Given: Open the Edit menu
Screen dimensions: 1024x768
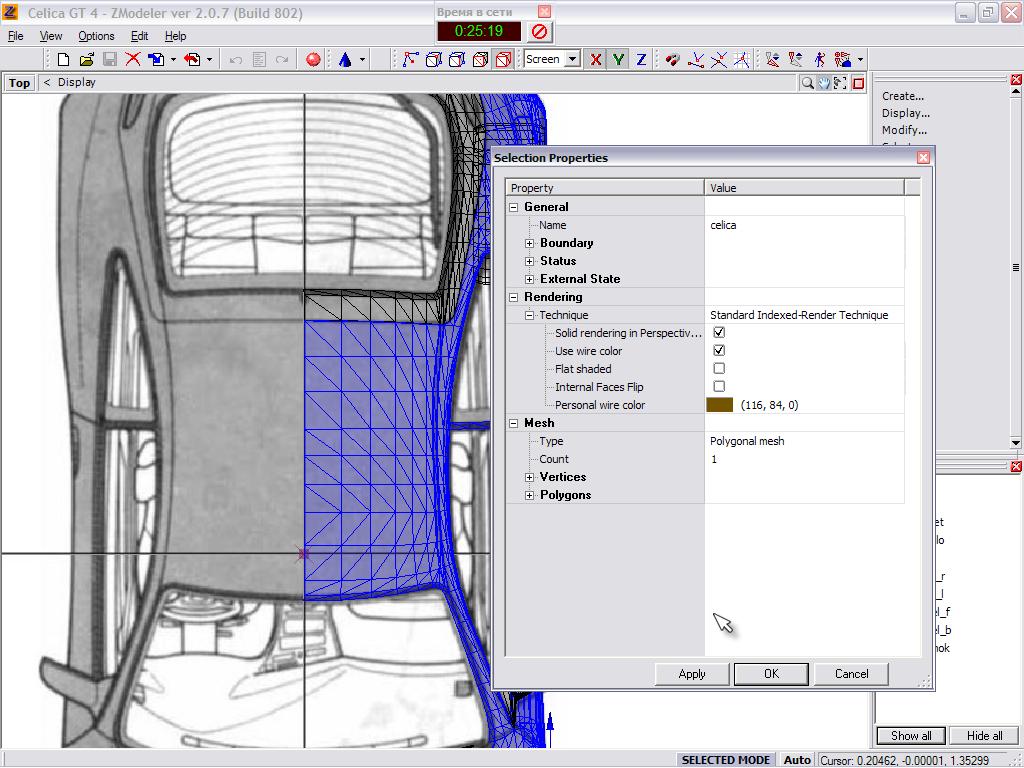Looking at the screenshot, I should click(139, 36).
